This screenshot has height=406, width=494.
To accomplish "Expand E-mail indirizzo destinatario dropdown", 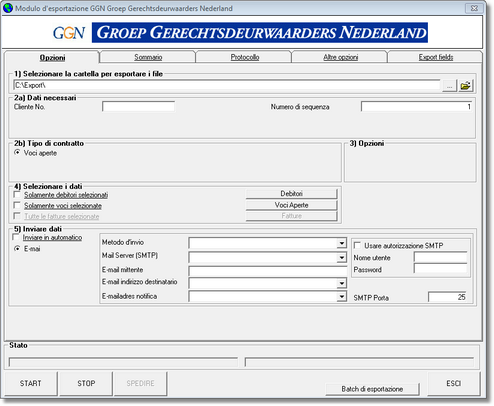I will [341, 283].
